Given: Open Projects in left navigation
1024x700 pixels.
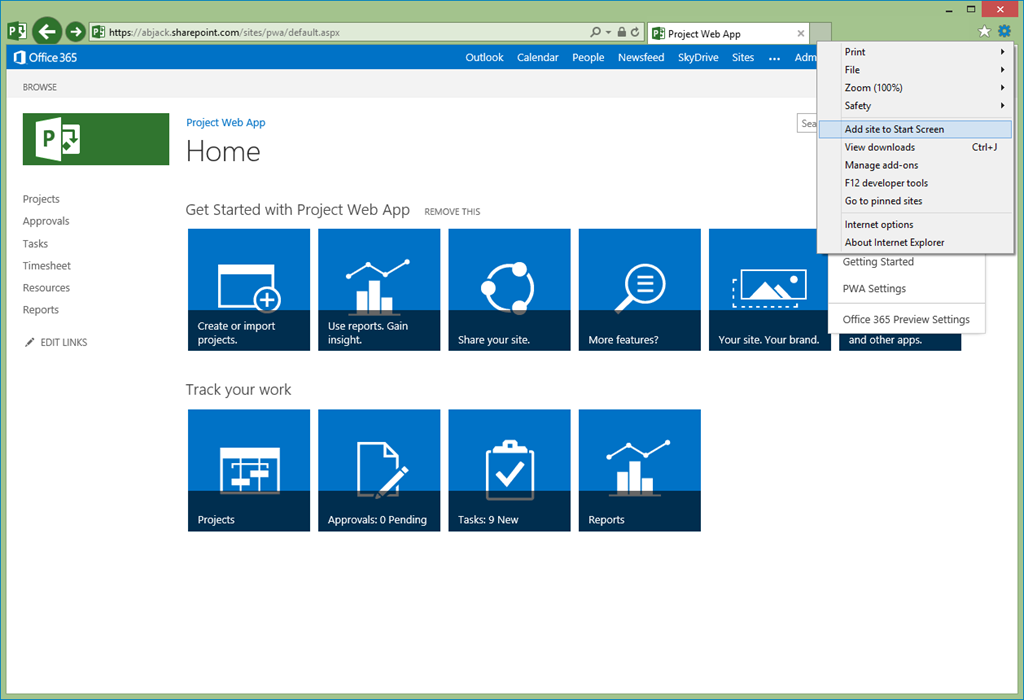Looking at the screenshot, I should pyautogui.click(x=41, y=199).
